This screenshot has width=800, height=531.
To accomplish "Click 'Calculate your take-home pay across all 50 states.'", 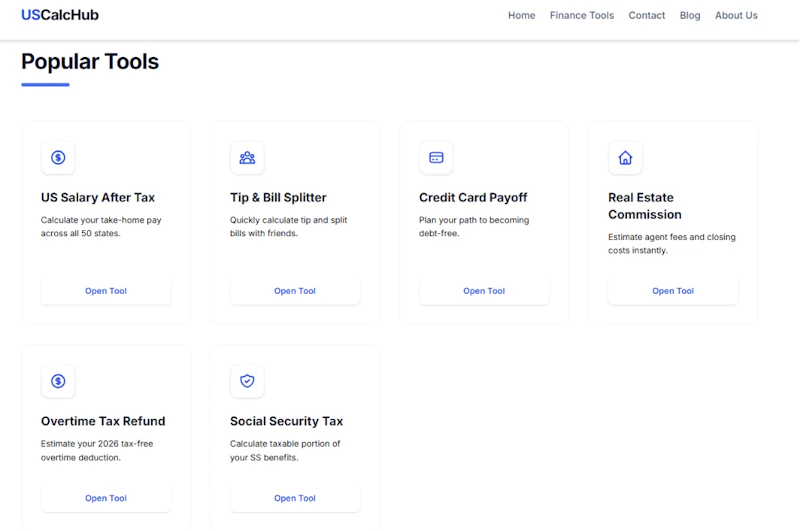I will click(101, 227).
